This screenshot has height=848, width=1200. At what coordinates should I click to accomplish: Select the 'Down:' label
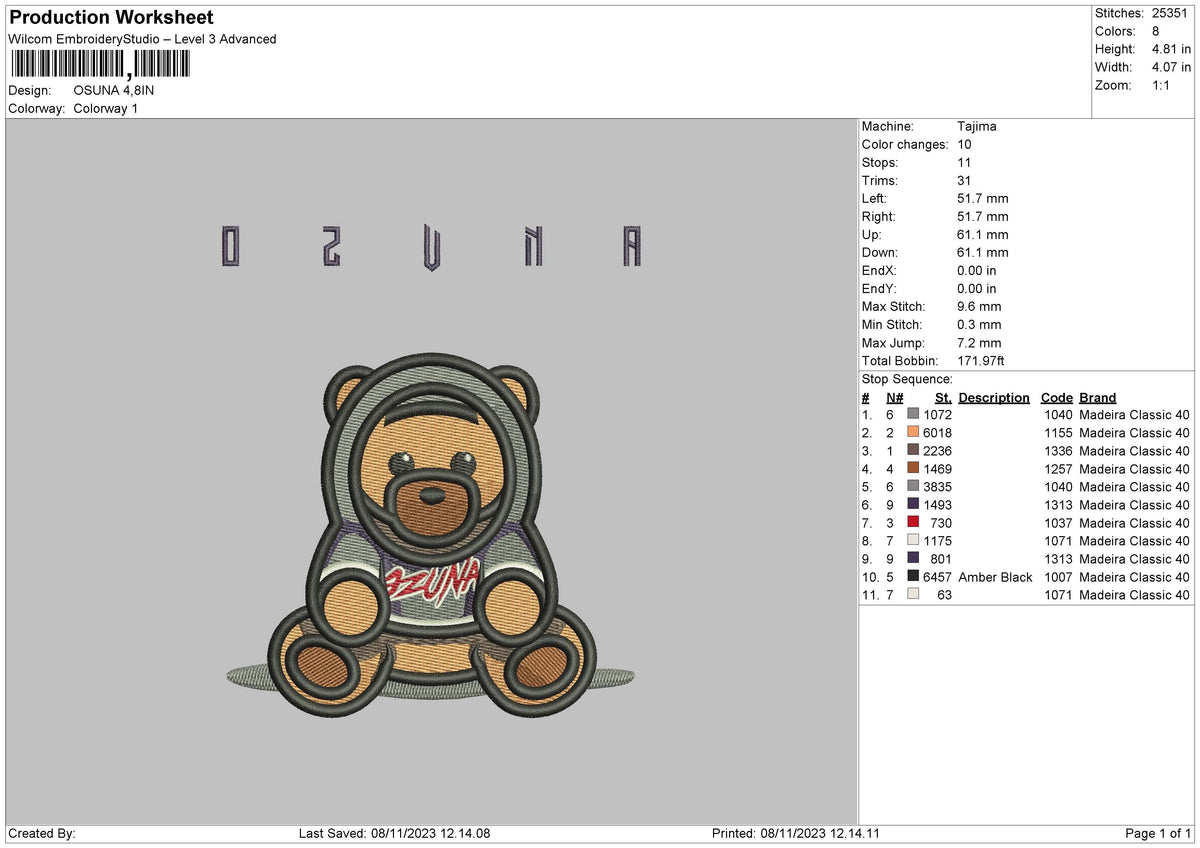tap(880, 253)
